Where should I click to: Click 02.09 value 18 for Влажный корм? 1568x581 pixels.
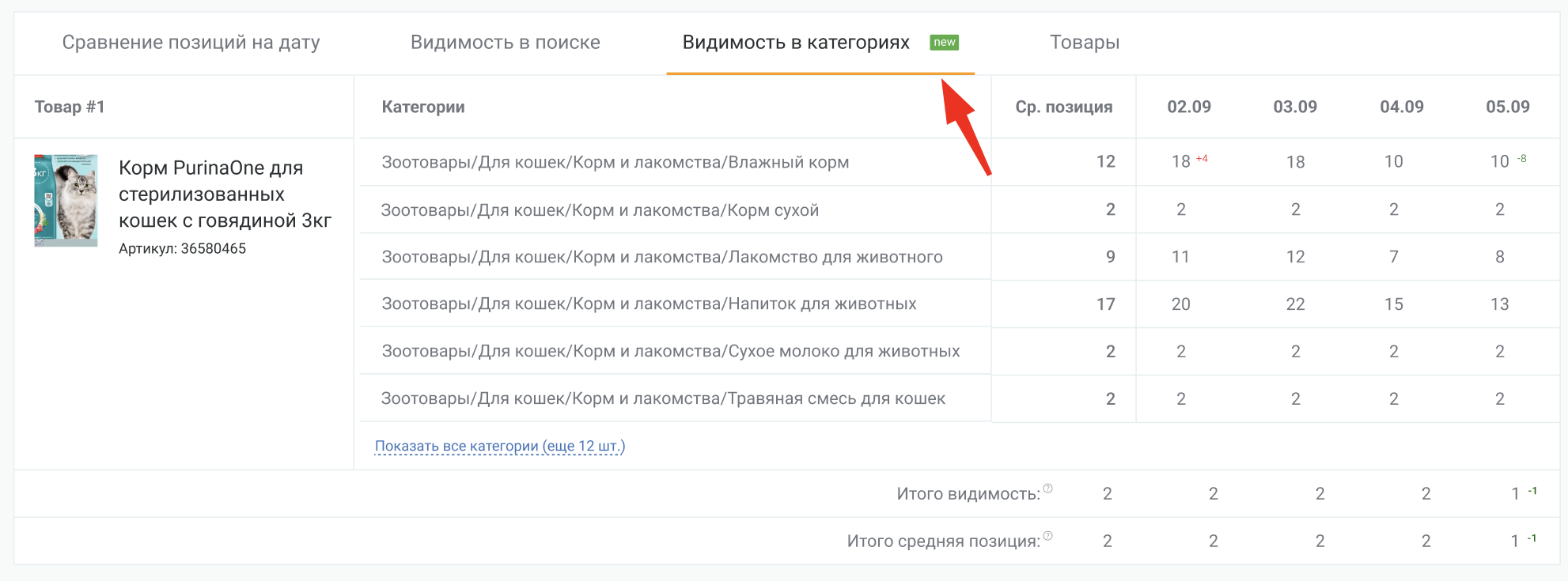tap(1180, 162)
